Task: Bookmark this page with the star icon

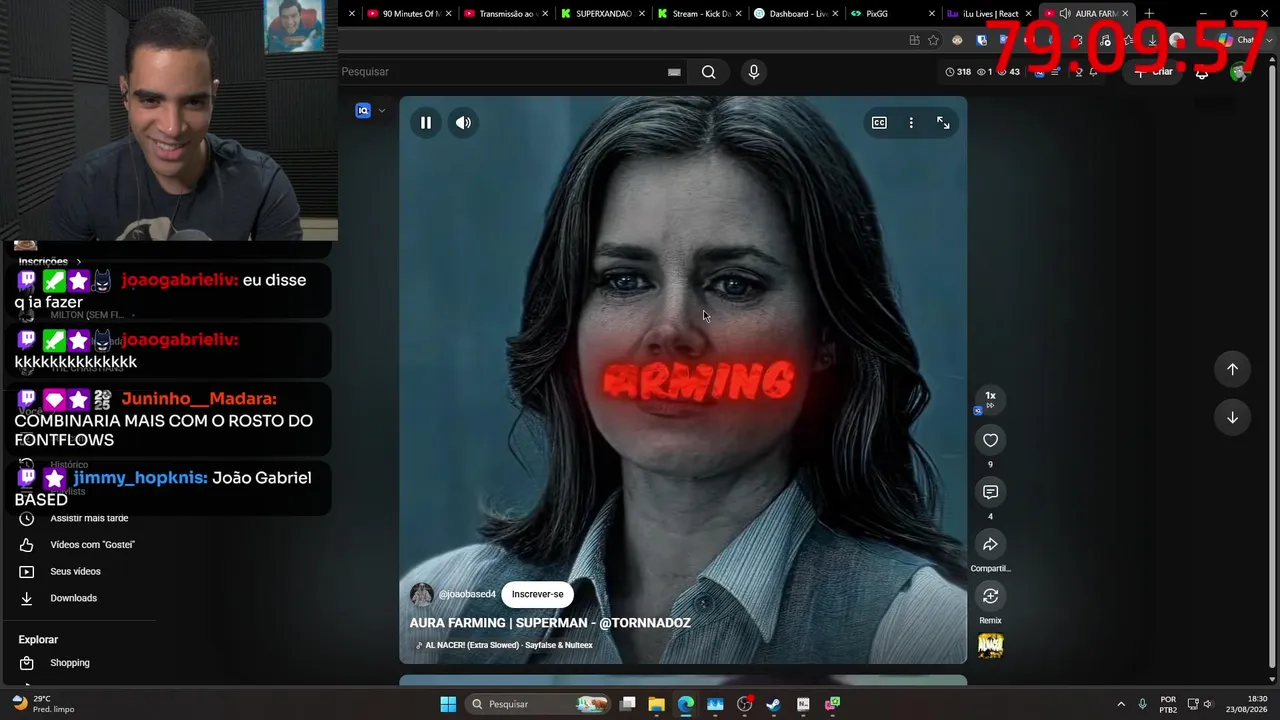Action: click(933, 40)
